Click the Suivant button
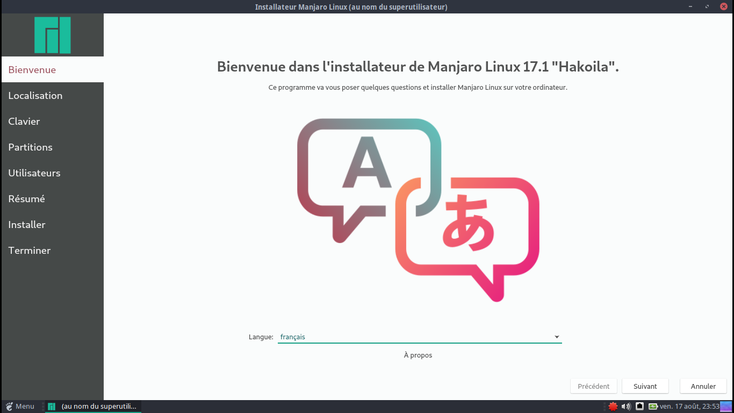The width and height of the screenshot is (734, 413). [645, 386]
